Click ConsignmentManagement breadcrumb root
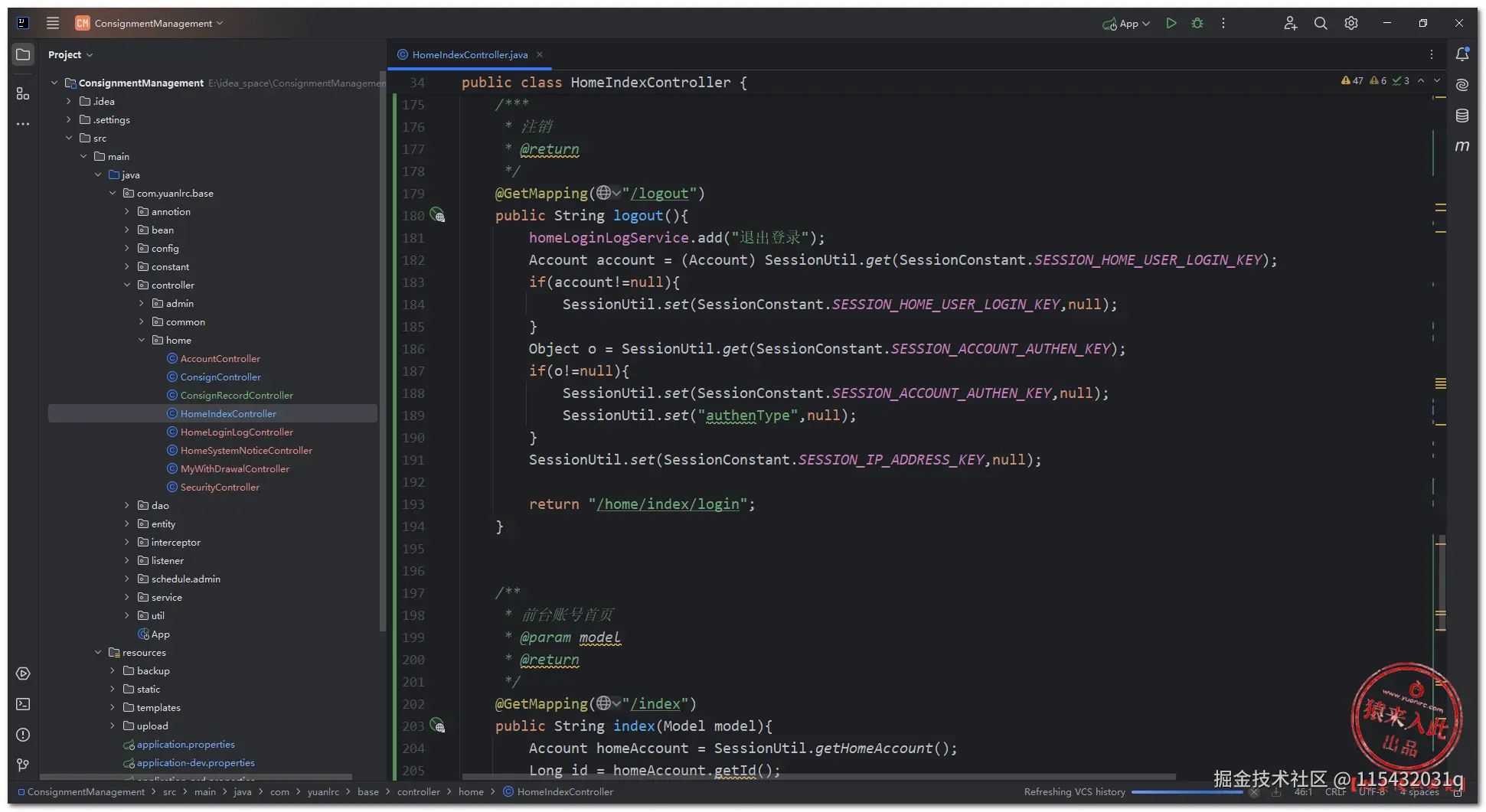This screenshot has width=1486, height=812. tap(81, 792)
